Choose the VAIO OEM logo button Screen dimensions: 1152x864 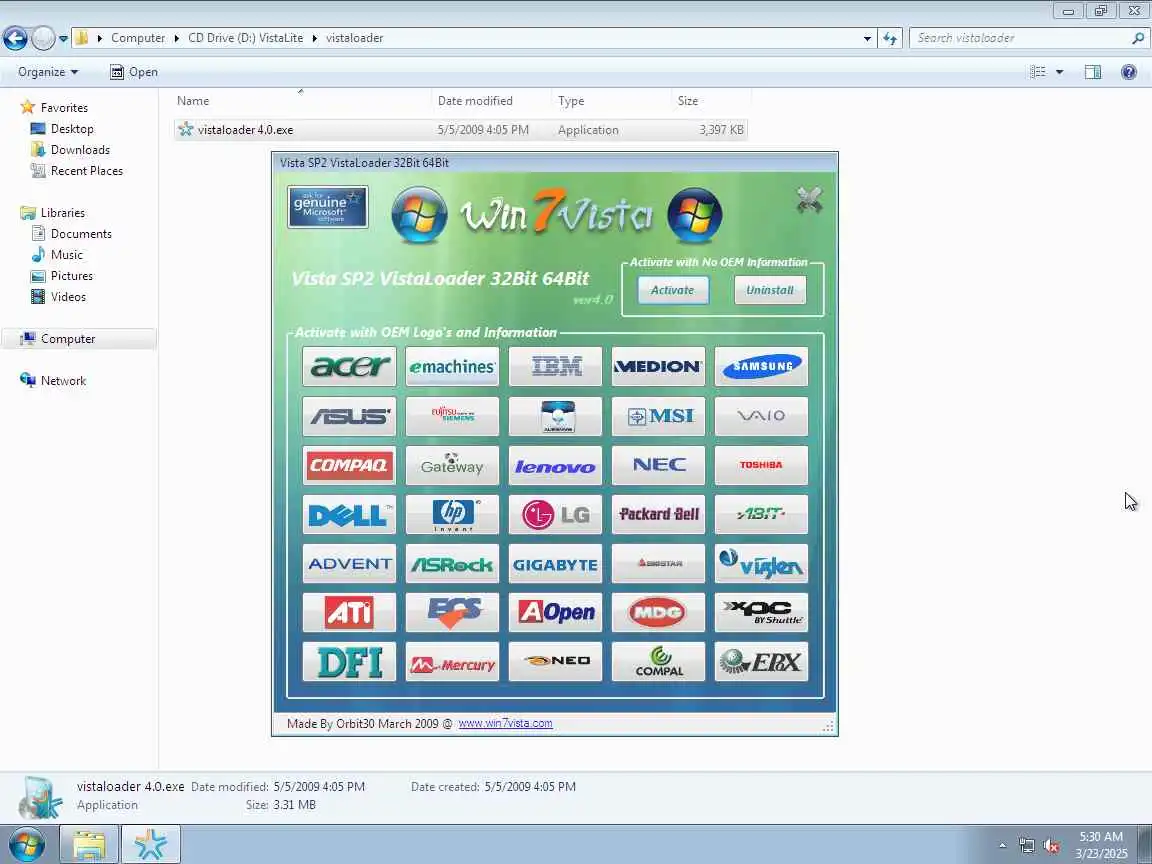point(761,416)
